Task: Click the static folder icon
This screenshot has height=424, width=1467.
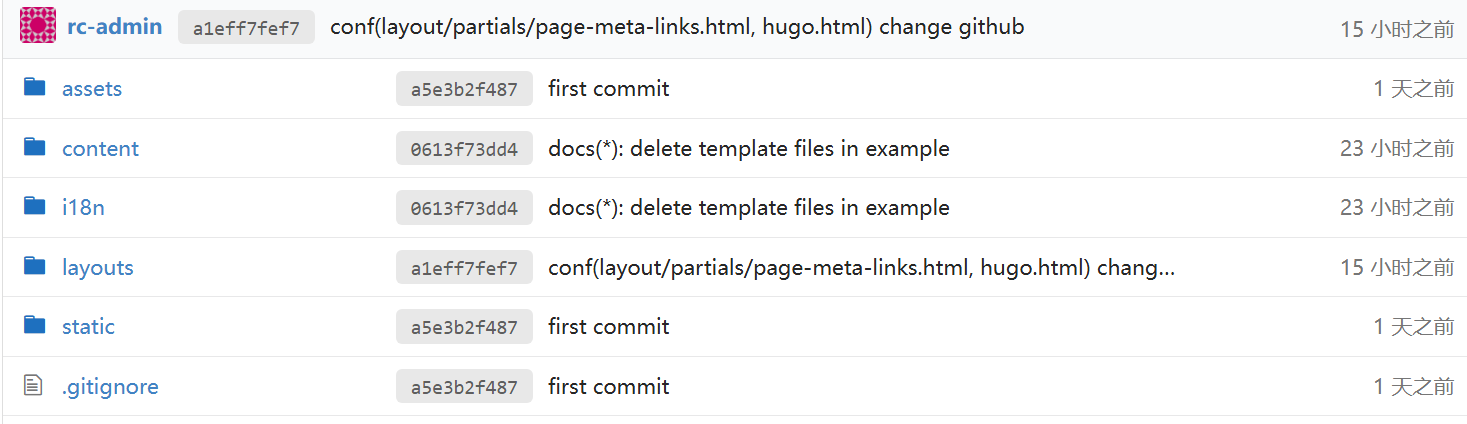Action: 35,325
